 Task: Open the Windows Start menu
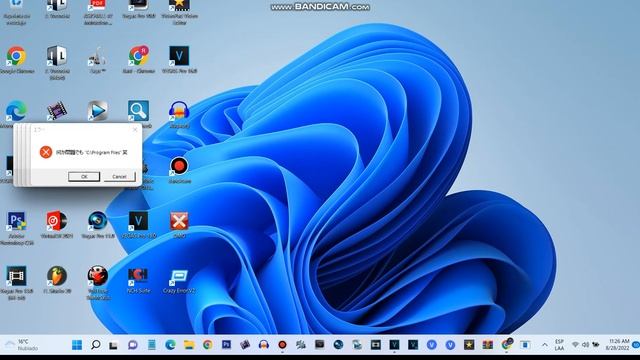click(77, 345)
